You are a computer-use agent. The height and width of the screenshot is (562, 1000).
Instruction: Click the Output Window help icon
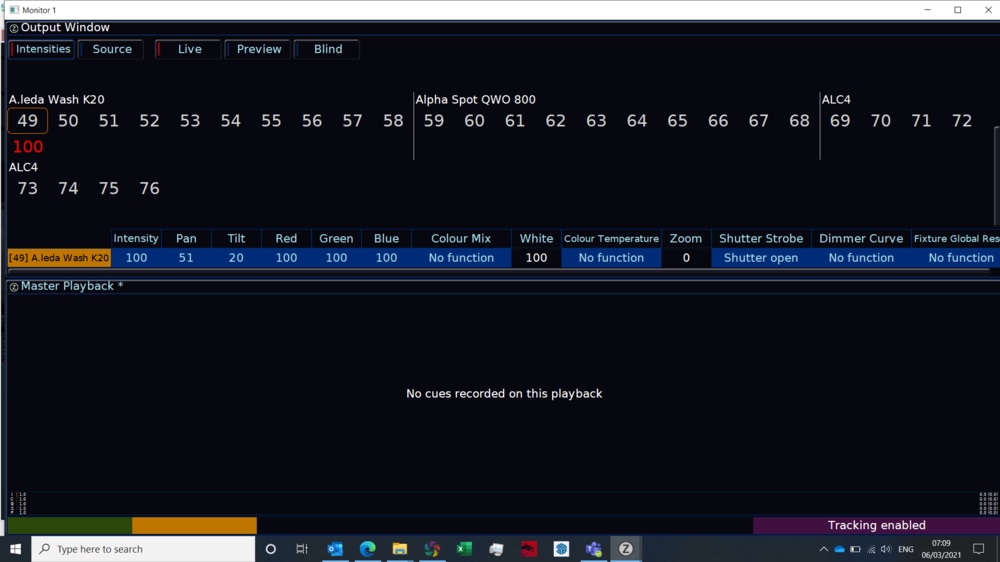13,28
